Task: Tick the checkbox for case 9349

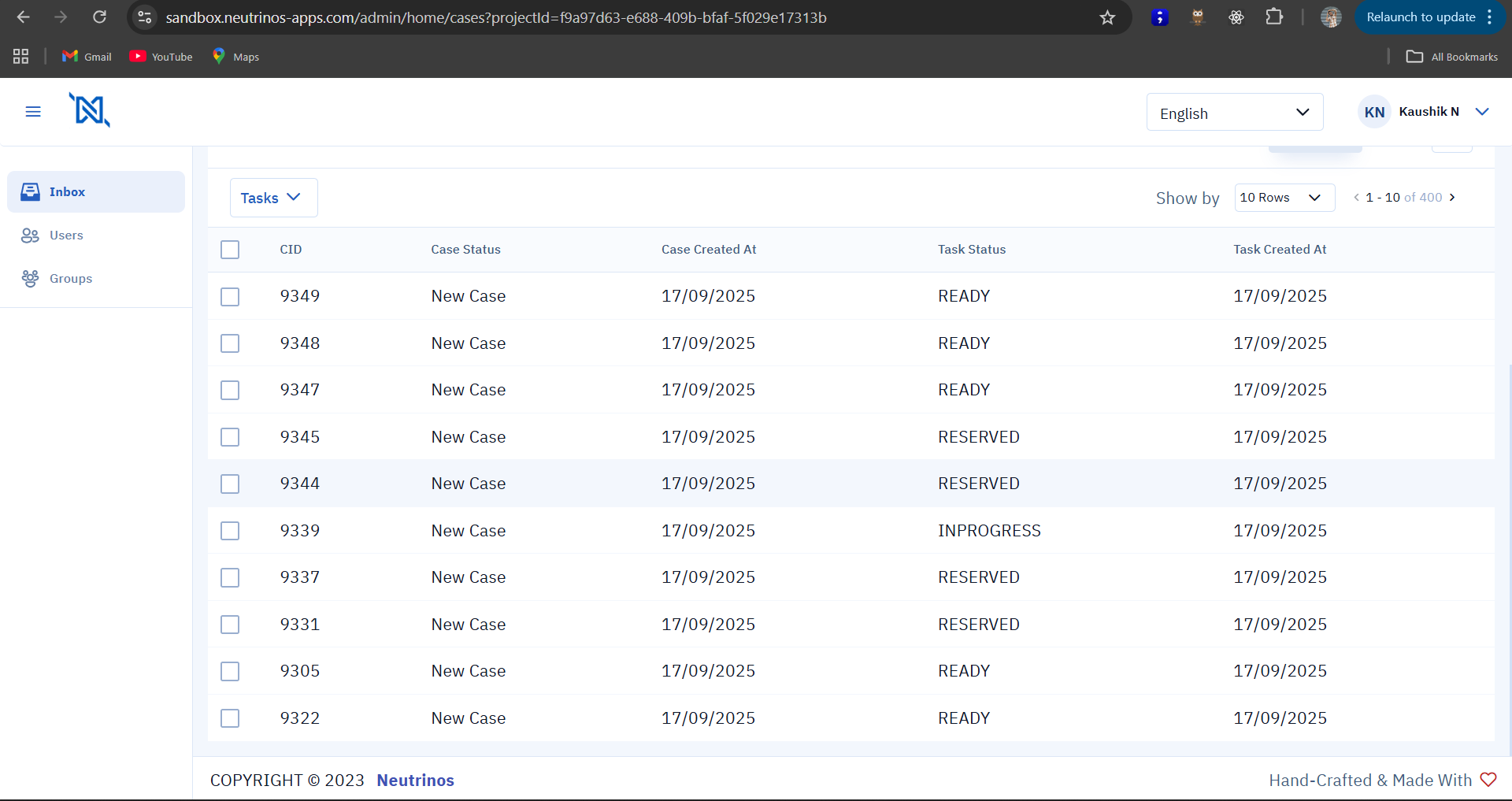Action: 230,297
